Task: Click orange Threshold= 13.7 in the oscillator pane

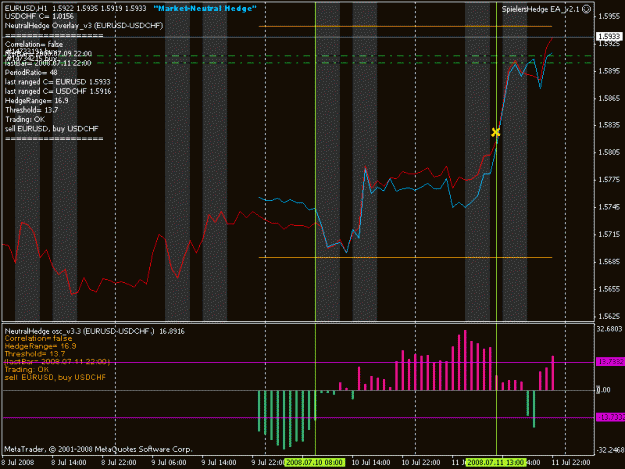Action: tap(35, 354)
